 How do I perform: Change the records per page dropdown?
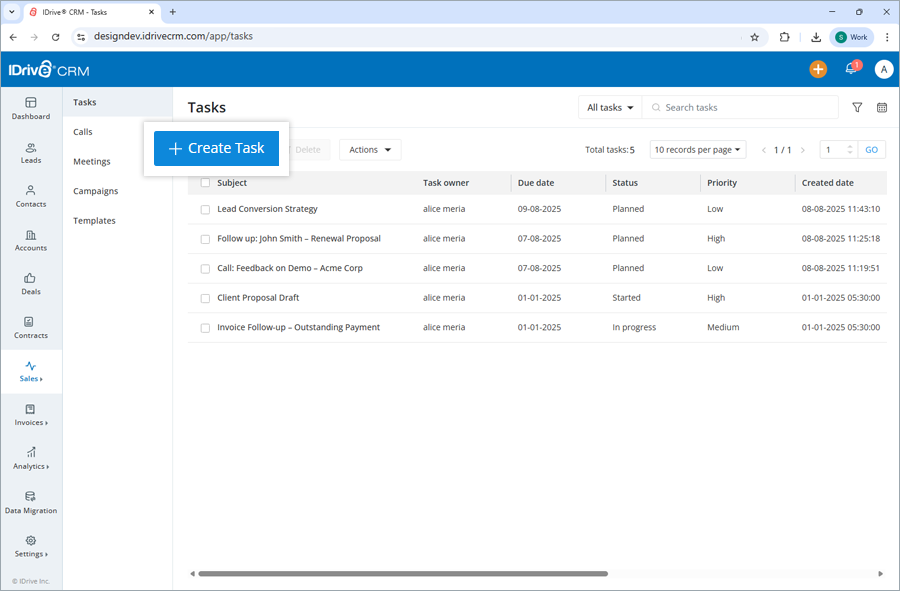(698, 148)
